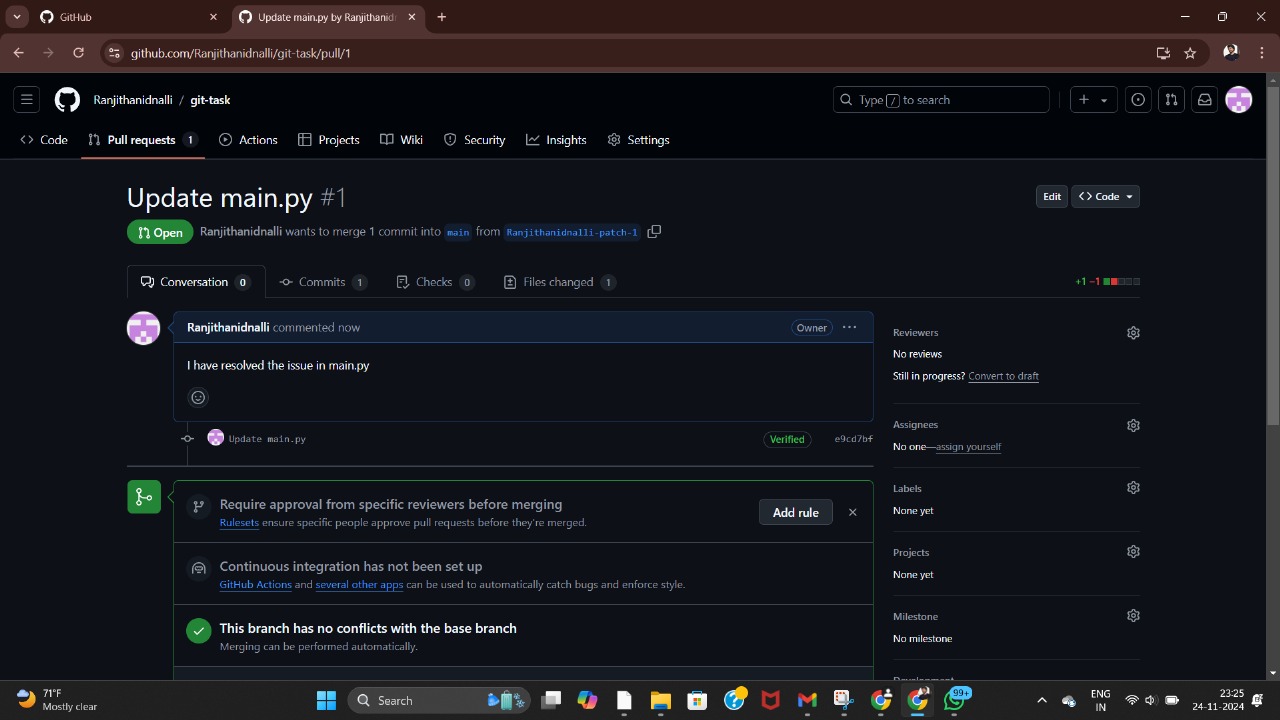The height and width of the screenshot is (720, 1280).
Task: Switch to the Checks tab
Action: (435, 282)
